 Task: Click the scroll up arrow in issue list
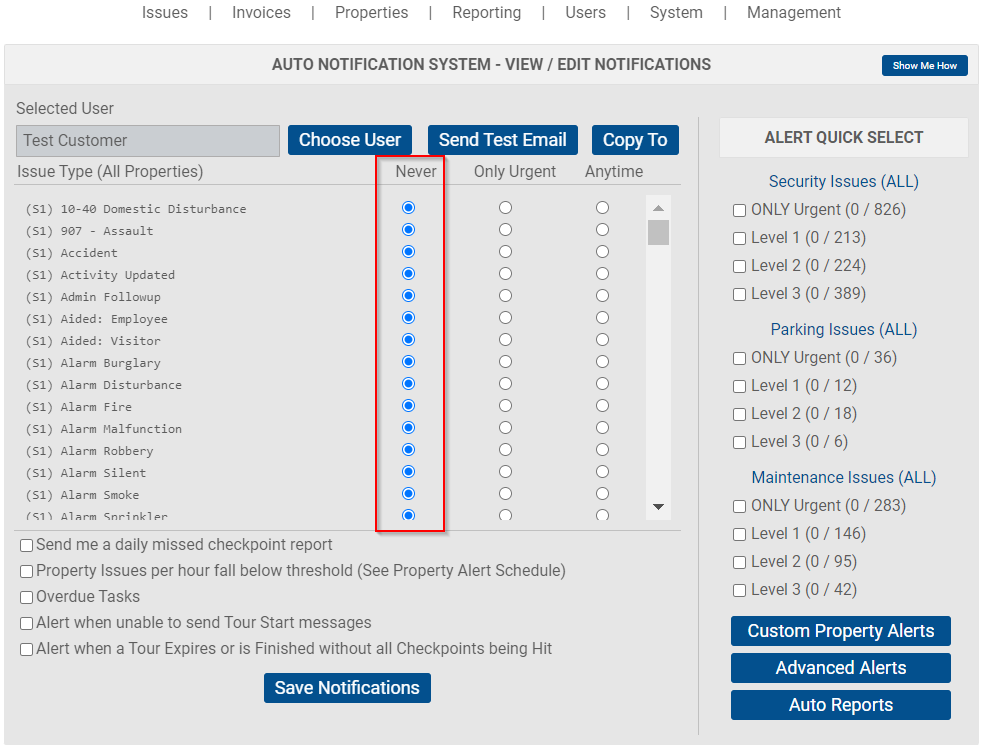[x=658, y=208]
